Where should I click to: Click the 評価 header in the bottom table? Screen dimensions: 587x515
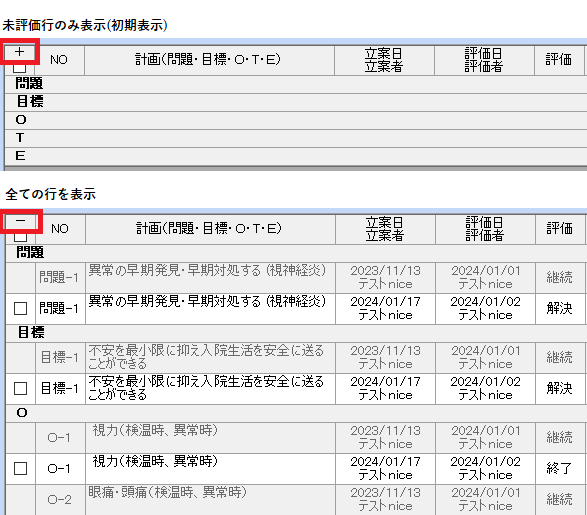tap(559, 229)
